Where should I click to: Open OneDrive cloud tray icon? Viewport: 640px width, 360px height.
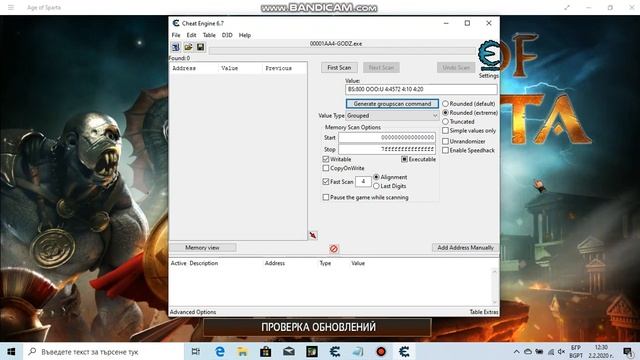pos(528,351)
